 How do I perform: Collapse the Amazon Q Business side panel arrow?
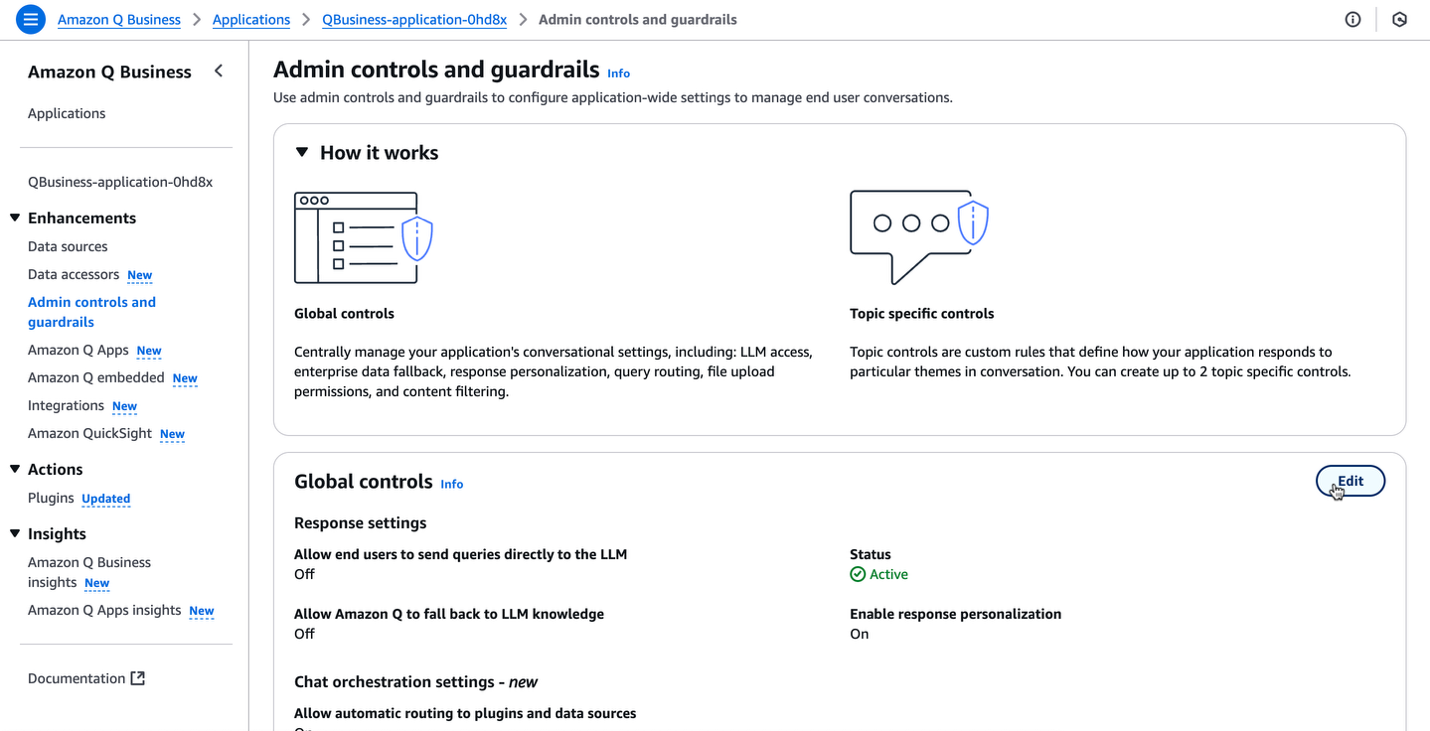tap(218, 71)
